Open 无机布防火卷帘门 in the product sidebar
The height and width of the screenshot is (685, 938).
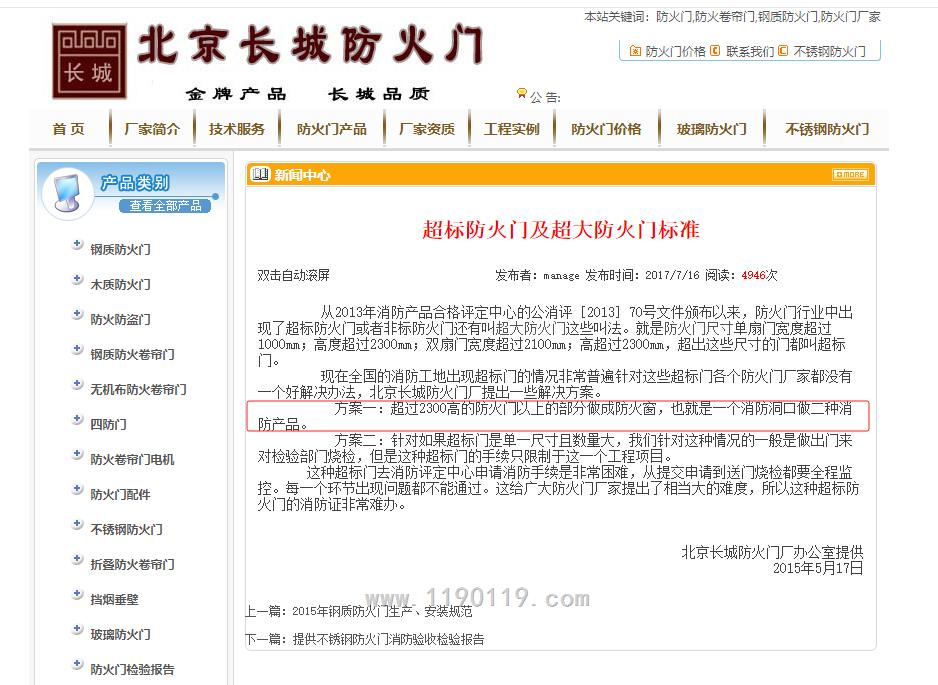click(138, 389)
